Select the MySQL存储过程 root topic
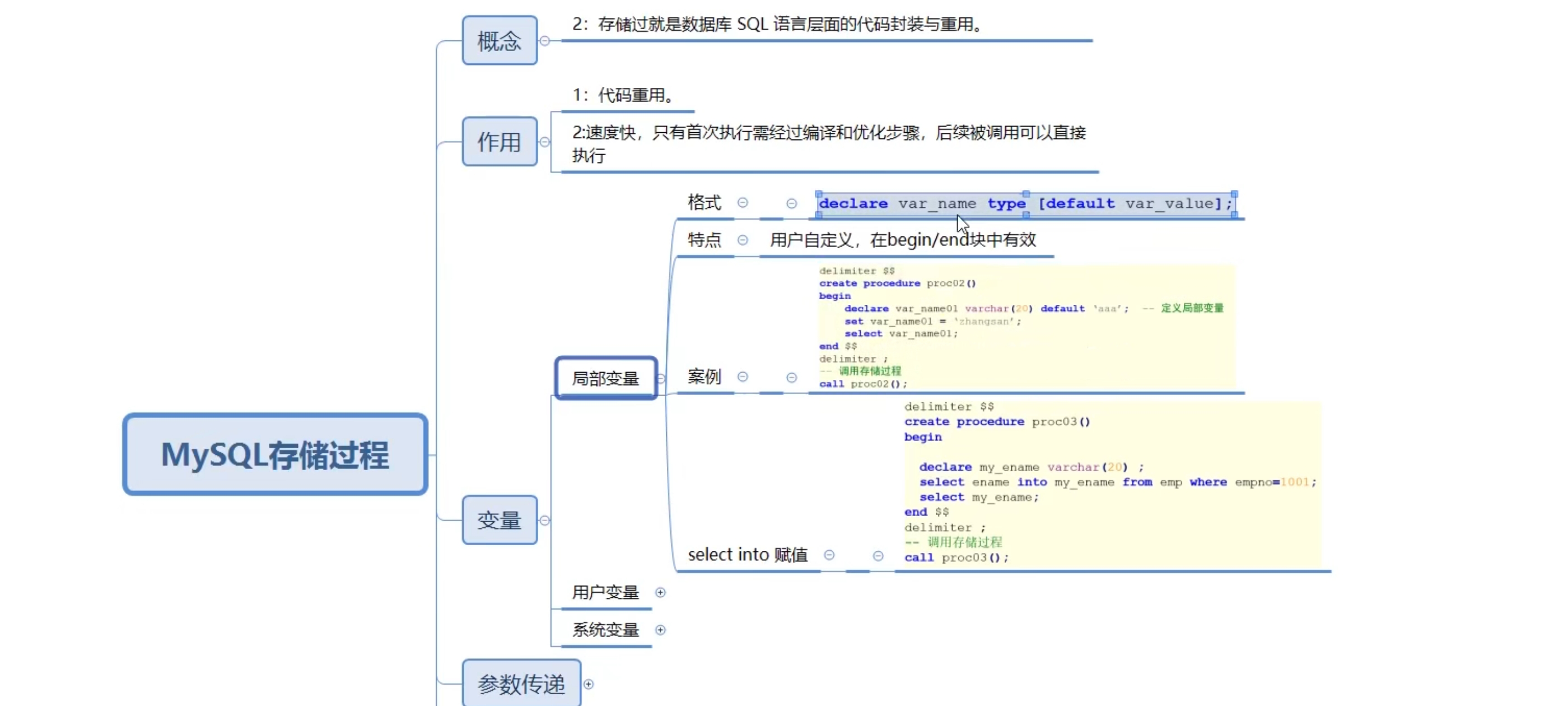Screen dimensions: 1568x706 pos(275,454)
